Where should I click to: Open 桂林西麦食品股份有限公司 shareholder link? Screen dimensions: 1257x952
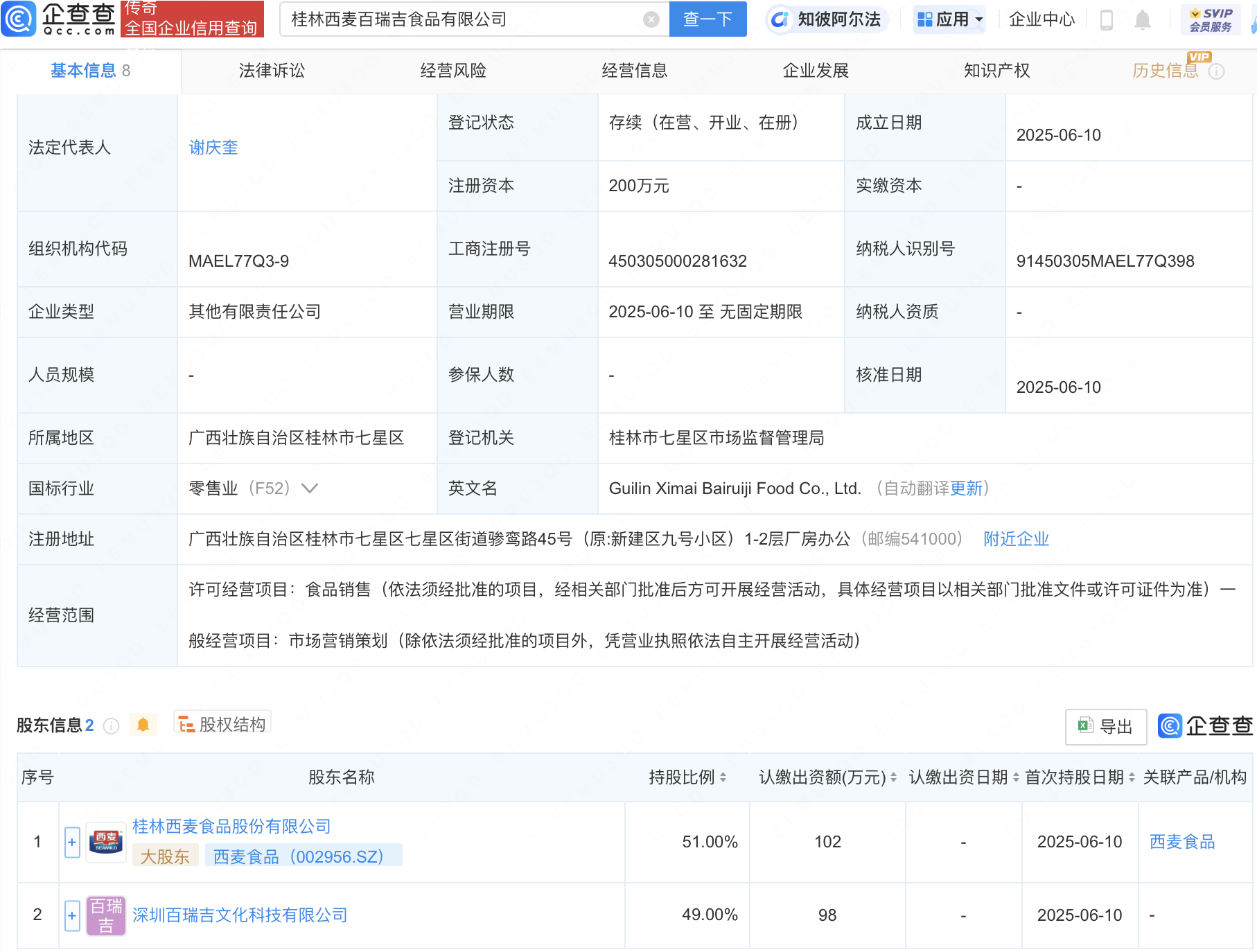[231, 827]
